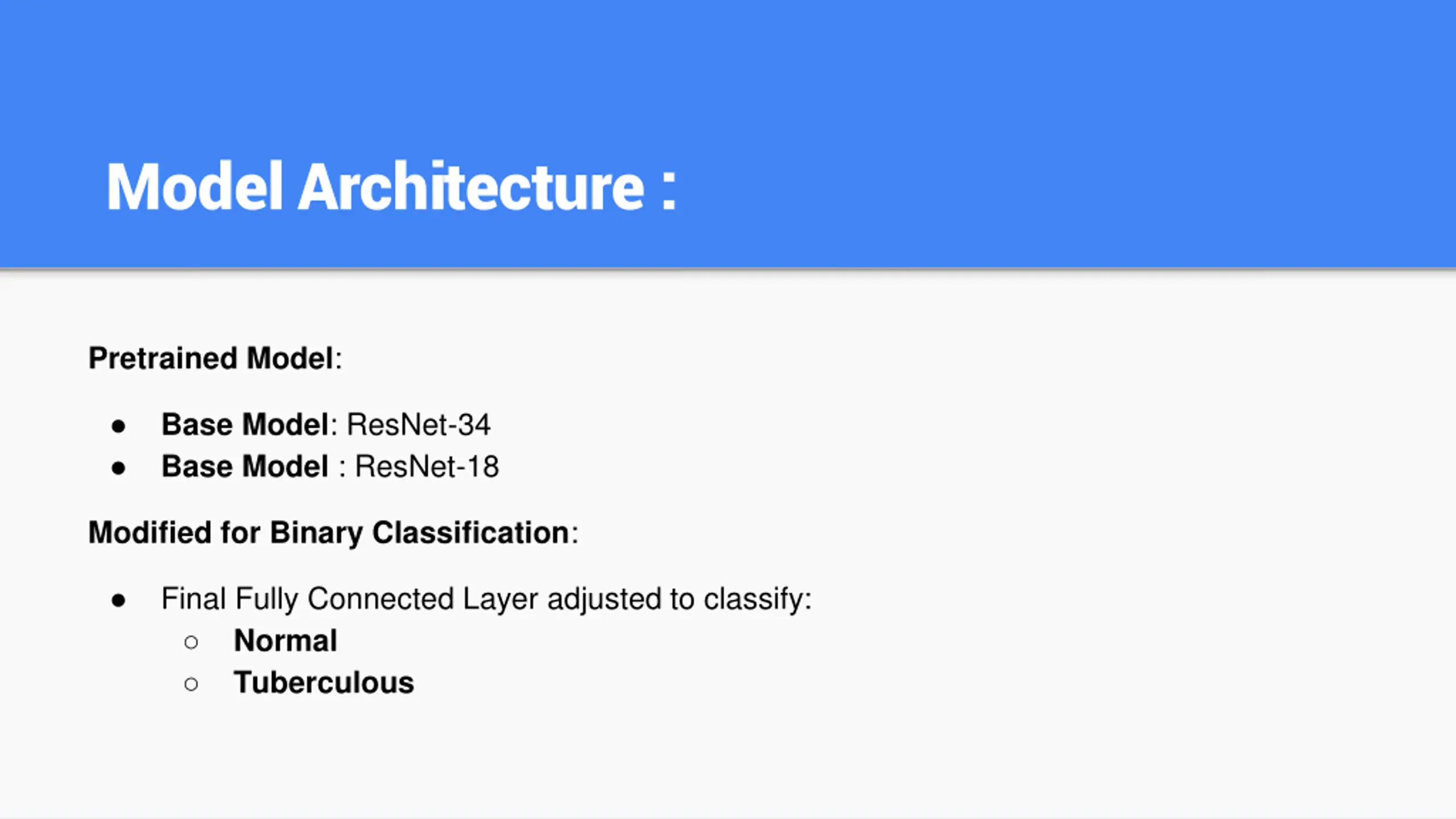Click the hollow bullet beside "Tuberculous"
This screenshot has height=819, width=1456.
pos(191,684)
